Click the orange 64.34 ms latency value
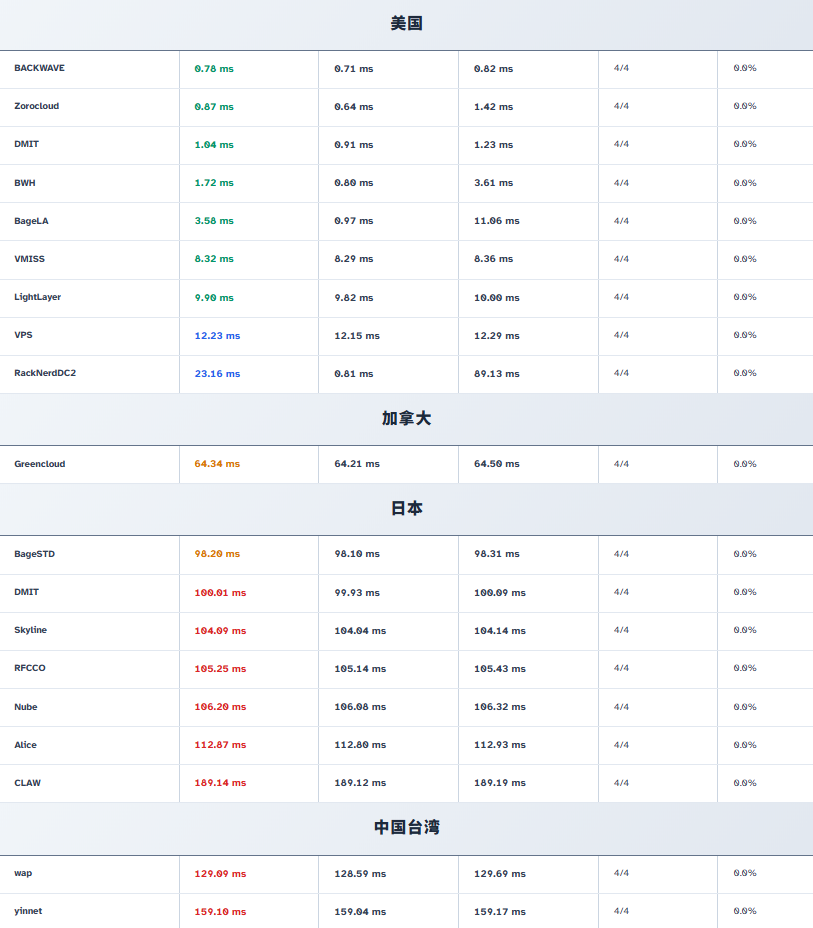Screen dimensions: 813x928 [217, 464]
